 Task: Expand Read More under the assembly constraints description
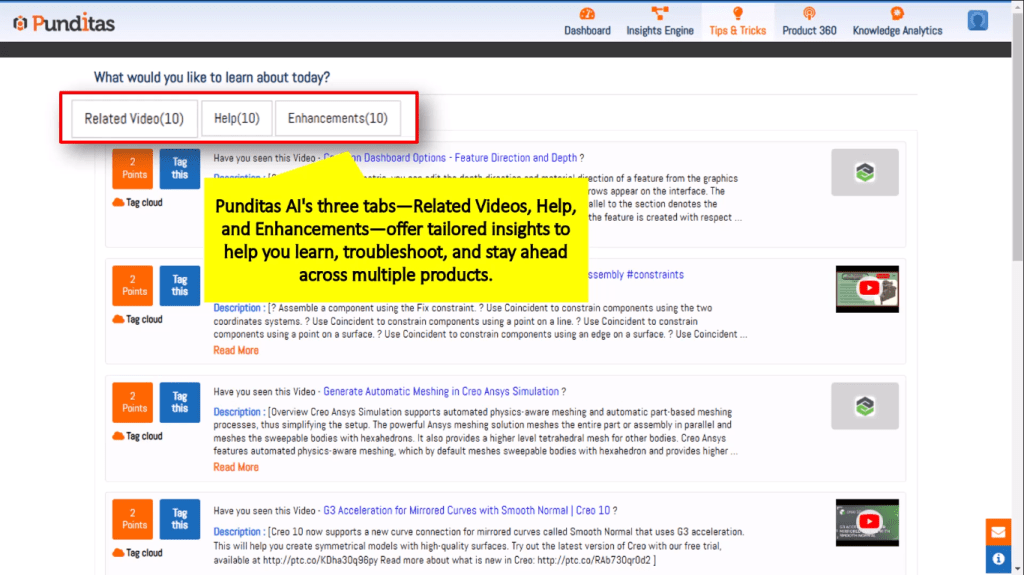(236, 350)
